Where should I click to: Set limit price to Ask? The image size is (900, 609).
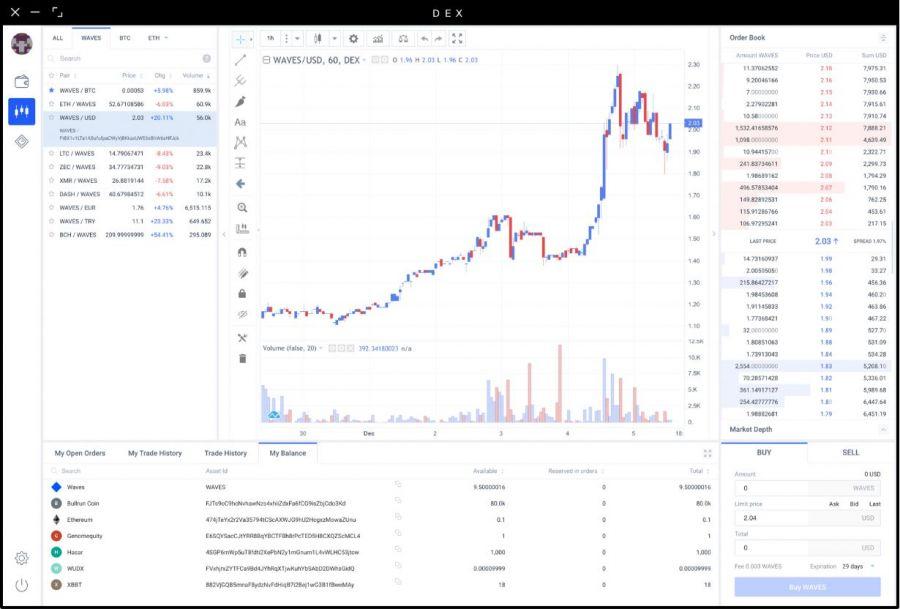tap(834, 504)
